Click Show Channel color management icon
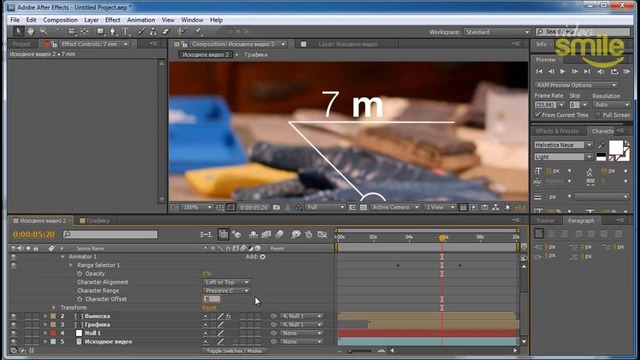The image size is (640, 360). 299,207
